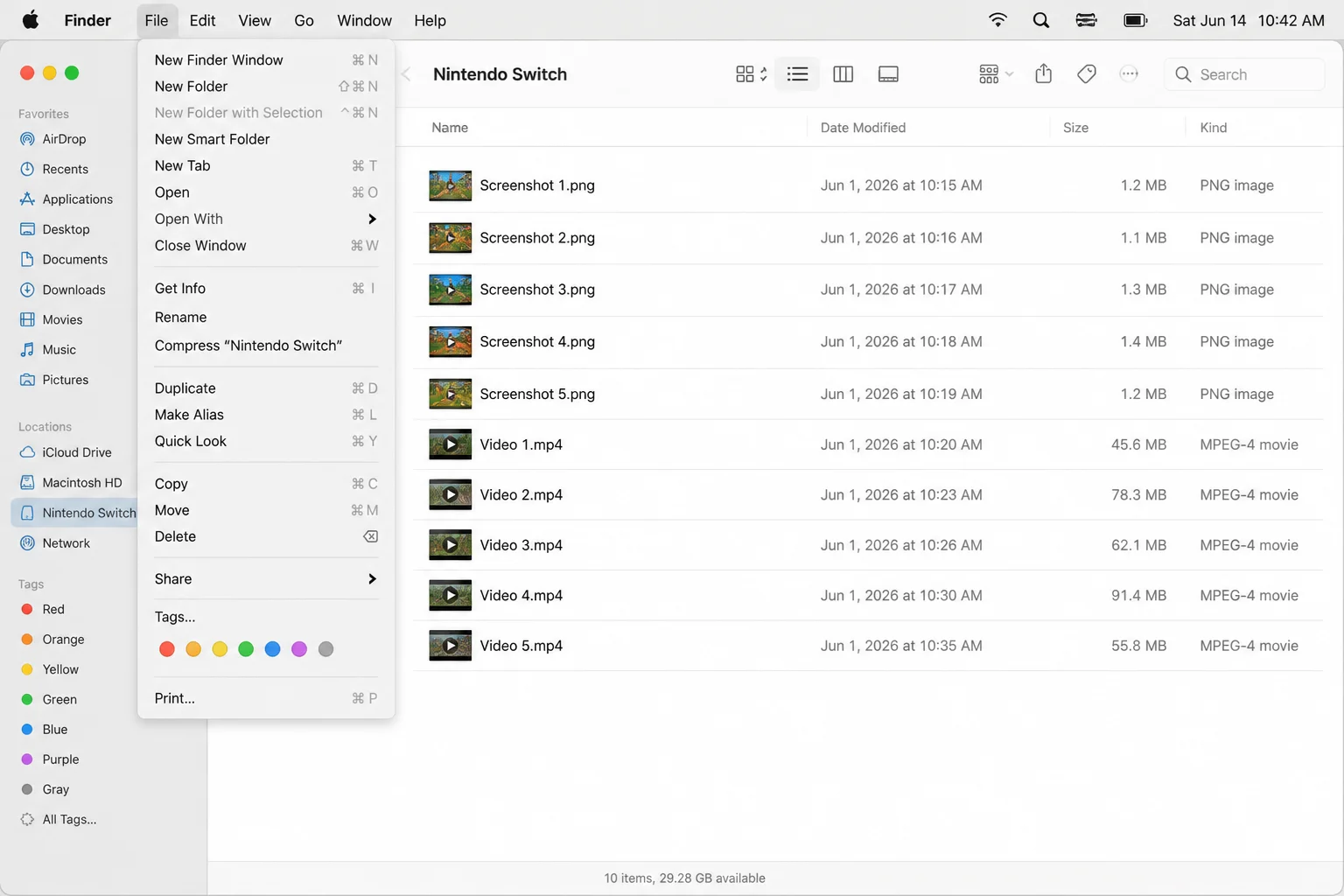1344x896 pixels.
Task: Apply blue tag swatch in File menu
Action: (x=272, y=649)
